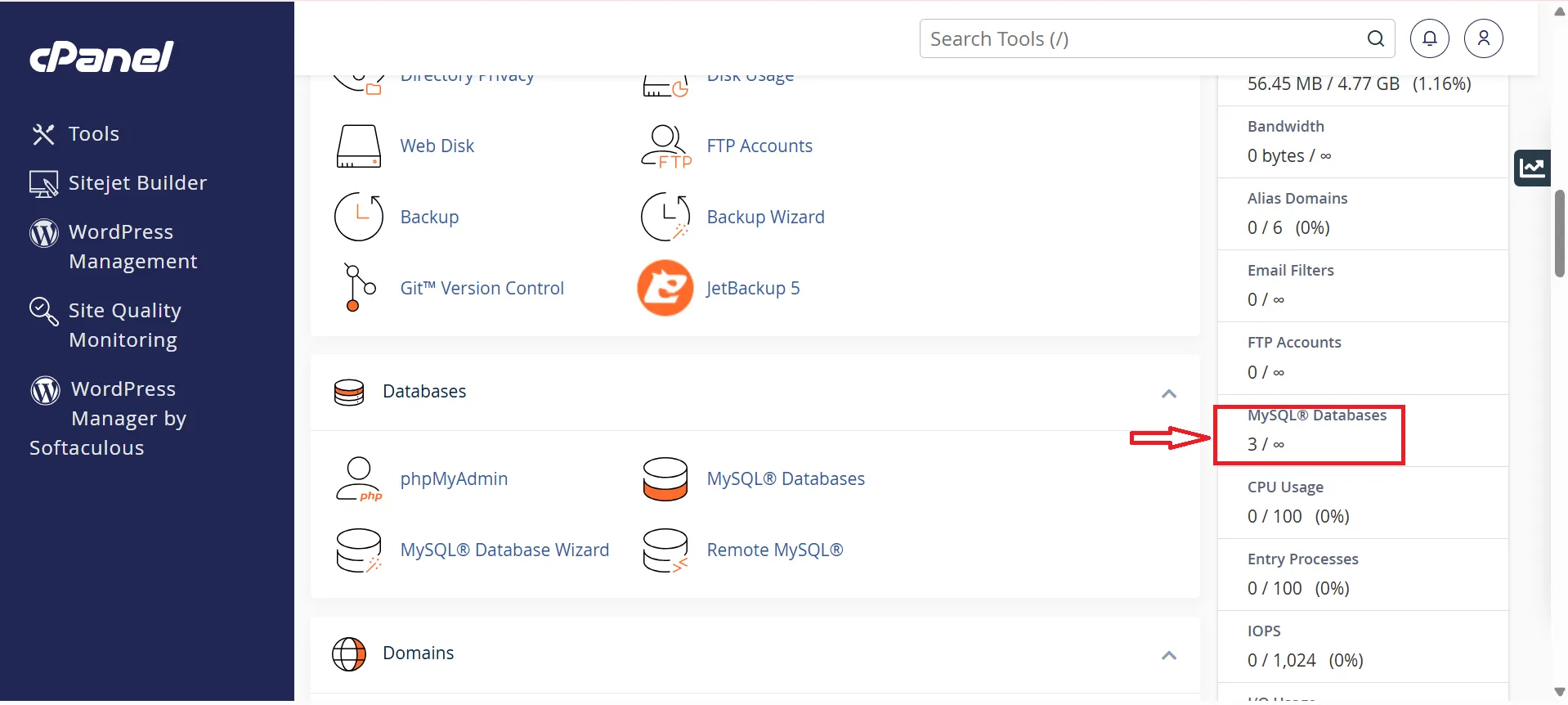Screen dimensions: 1568x705
Task: Click the Web Disk icon
Action: (x=358, y=146)
